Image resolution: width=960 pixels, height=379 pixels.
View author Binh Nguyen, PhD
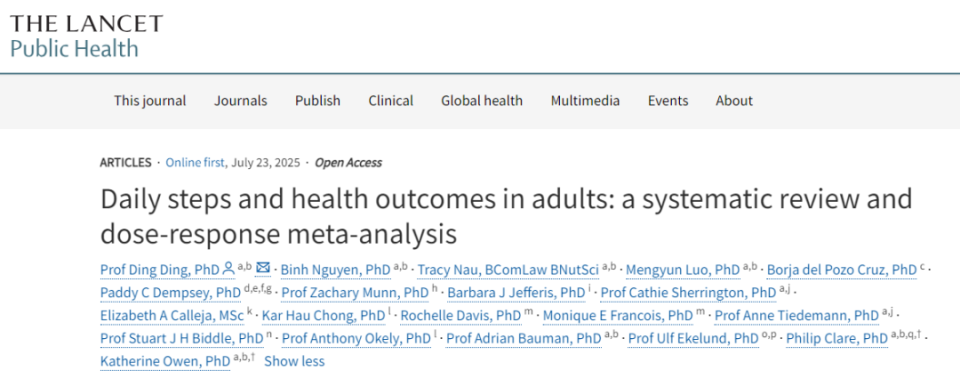click(336, 269)
